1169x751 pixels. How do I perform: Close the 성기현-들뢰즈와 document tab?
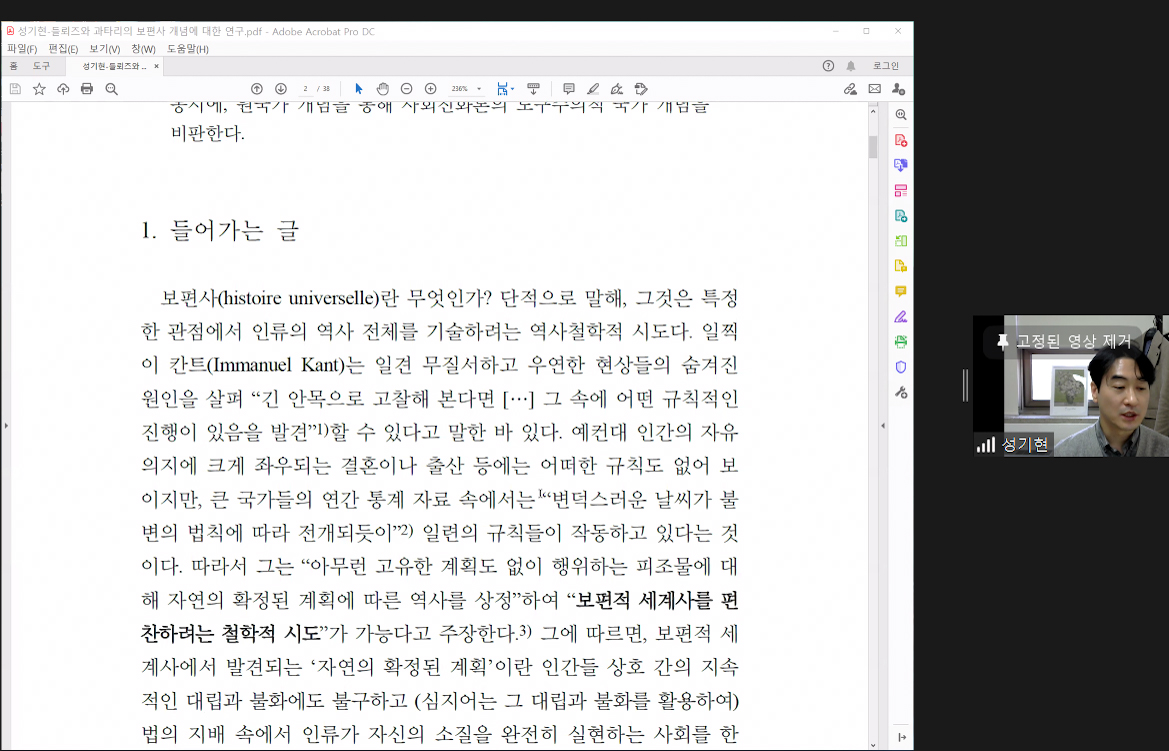pyautogui.click(x=157, y=66)
